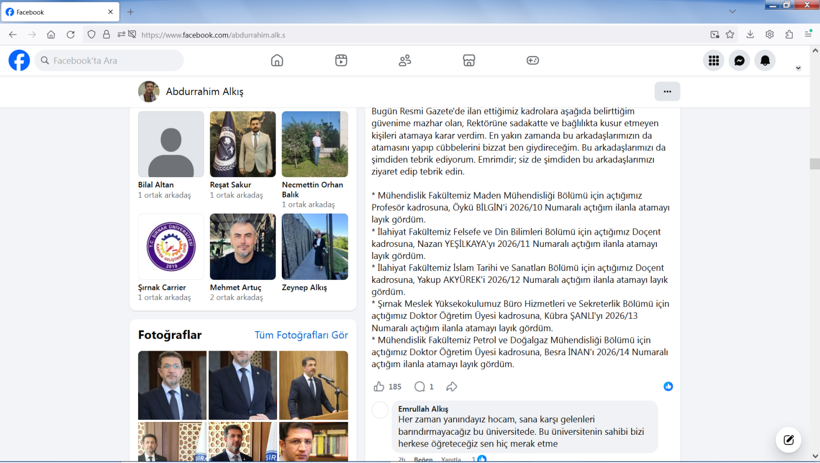Open the Reels video icon
This screenshot has height=463, width=820.
pos(341,61)
